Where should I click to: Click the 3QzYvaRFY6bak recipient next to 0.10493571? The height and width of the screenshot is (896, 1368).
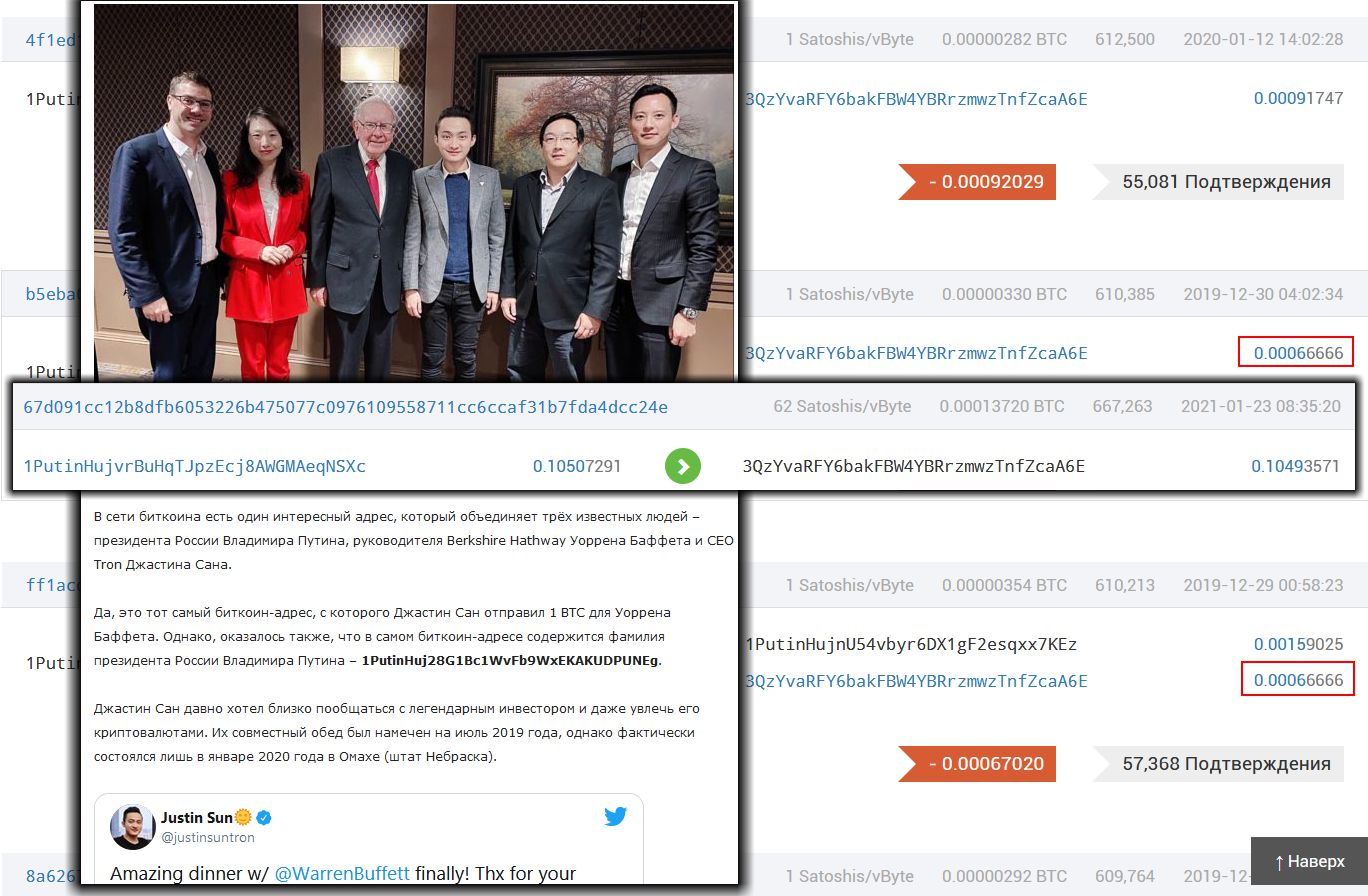point(913,466)
